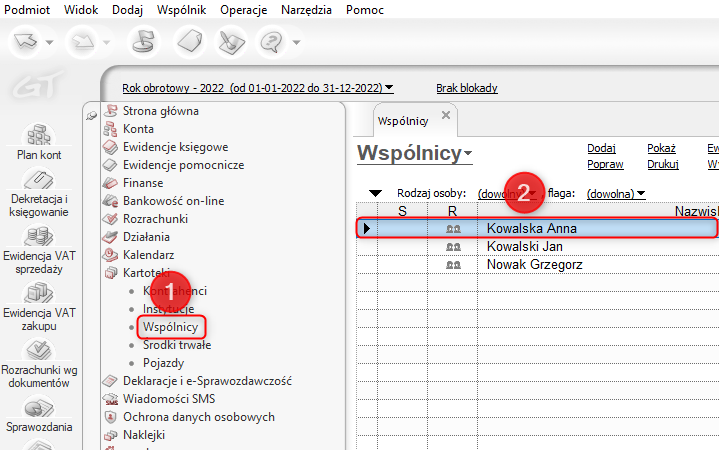This screenshot has height=450, width=719.
Task: Open the Operacje menu
Action: click(x=243, y=10)
